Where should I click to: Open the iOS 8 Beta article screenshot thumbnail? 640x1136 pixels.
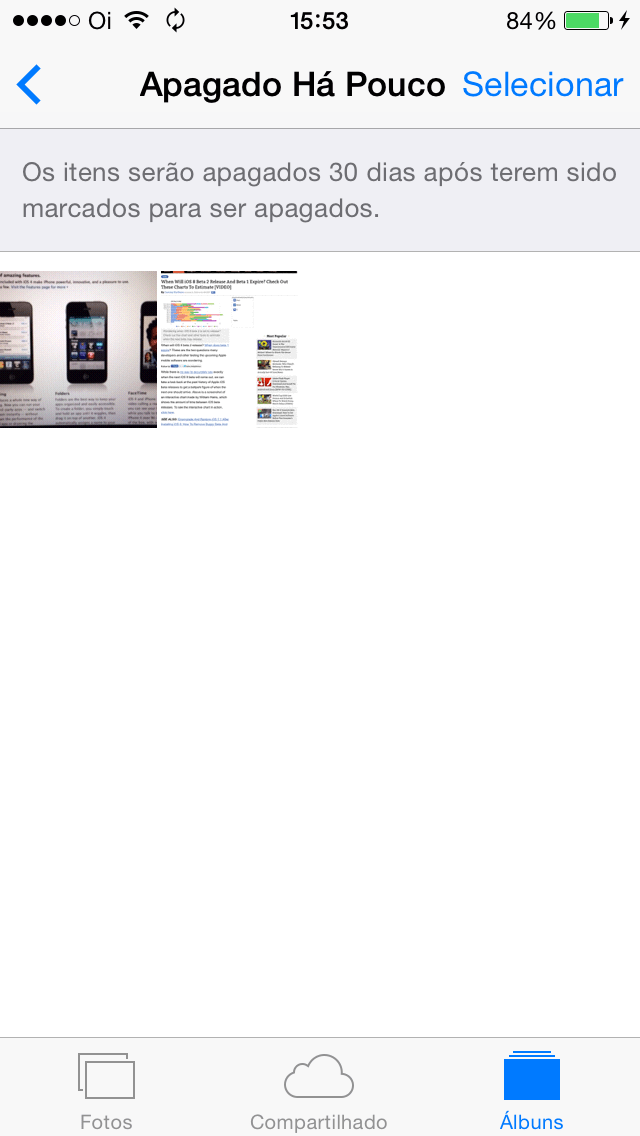[229, 349]
